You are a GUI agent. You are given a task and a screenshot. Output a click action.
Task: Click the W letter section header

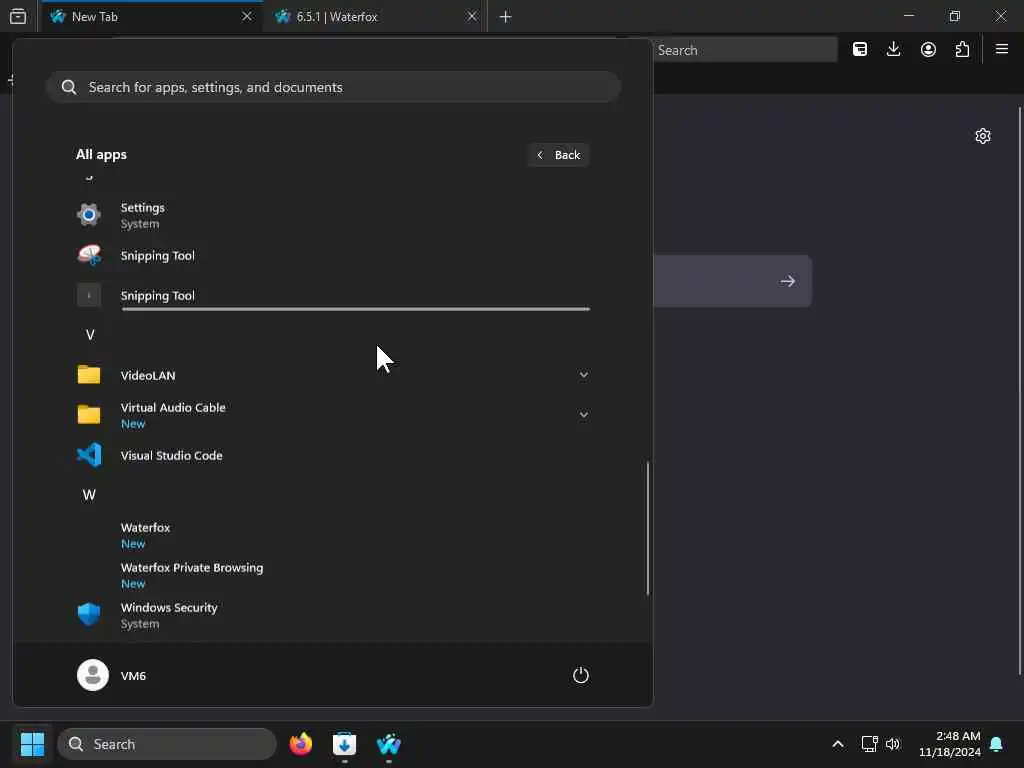(x=89, y=495)
